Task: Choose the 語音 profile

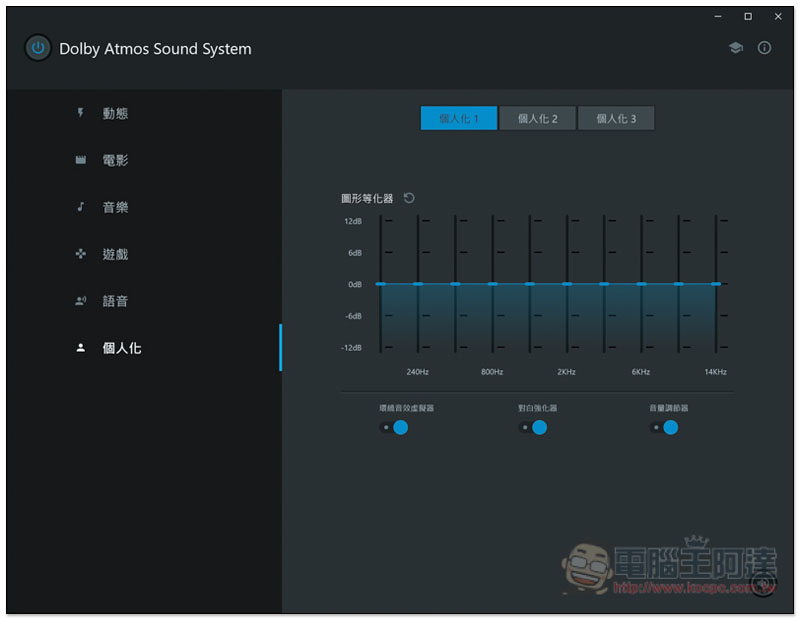Action: coord(115,301)
